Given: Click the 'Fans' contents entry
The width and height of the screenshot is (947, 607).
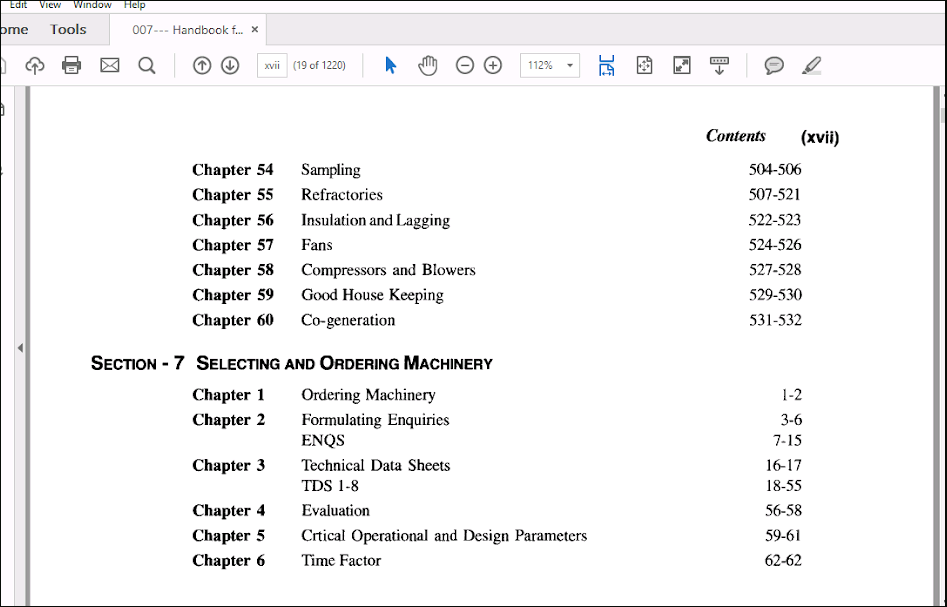Looking at the screenshot, I should [316, 245].
